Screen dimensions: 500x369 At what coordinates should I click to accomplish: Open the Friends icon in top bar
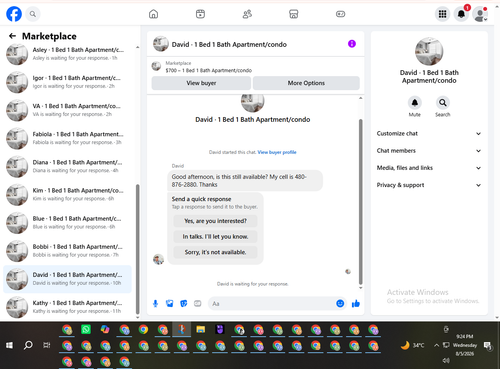pos(247,14)
